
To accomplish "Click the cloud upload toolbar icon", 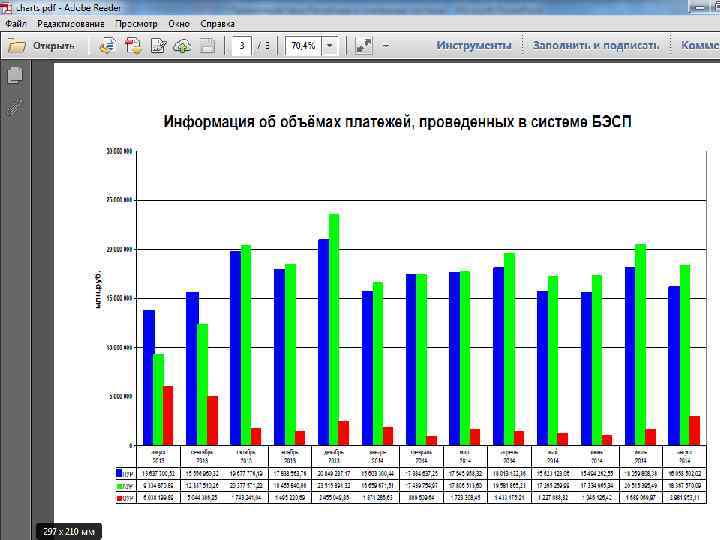I will coord(182,45).
